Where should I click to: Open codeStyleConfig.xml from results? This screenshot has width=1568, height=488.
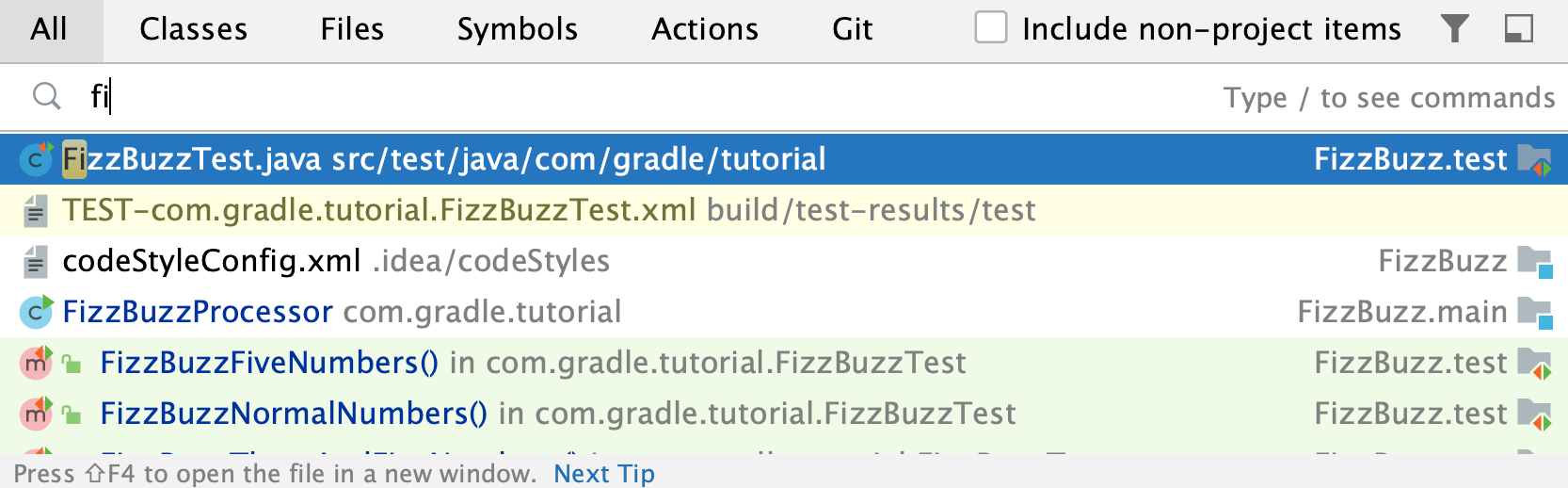(x=784, y=261)
